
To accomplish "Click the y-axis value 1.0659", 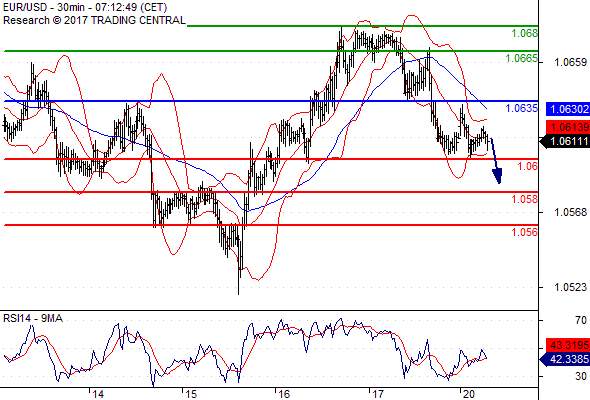I will [x=570, y=62].
